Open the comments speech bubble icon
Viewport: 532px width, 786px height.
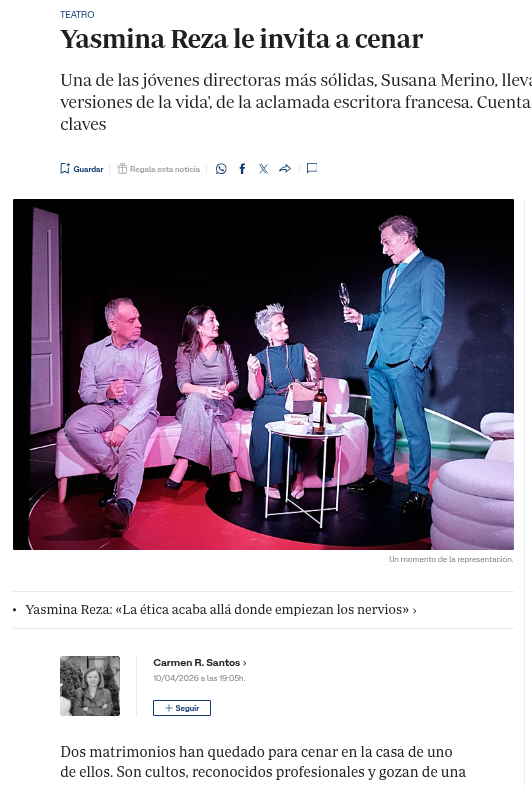[x=312, y=168]
